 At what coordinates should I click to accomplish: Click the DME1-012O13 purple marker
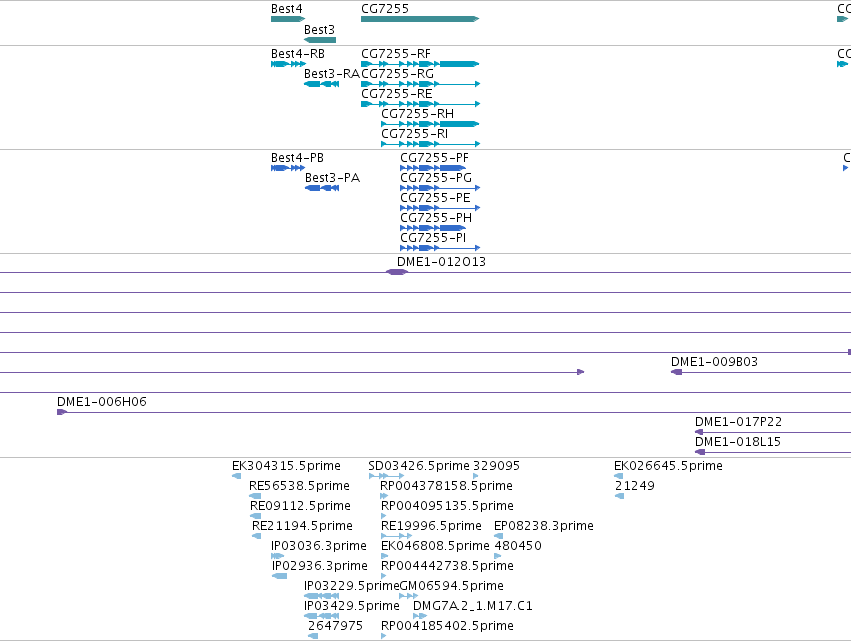pyautogui.click(x=396, y=272)
